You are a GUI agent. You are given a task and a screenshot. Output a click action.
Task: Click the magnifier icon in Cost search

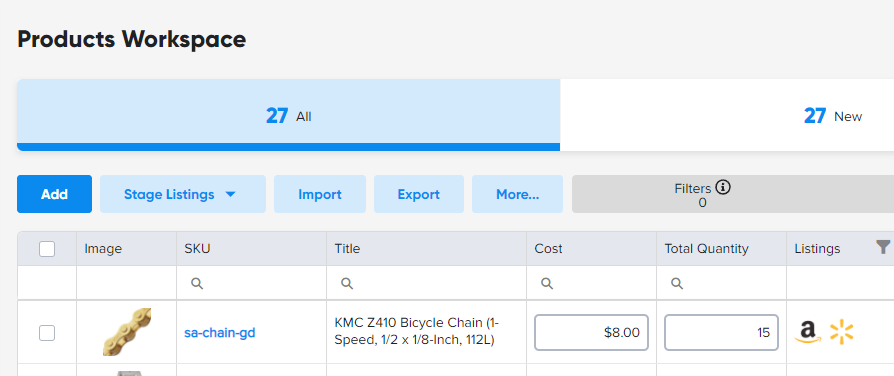click(x=547, y=284)
